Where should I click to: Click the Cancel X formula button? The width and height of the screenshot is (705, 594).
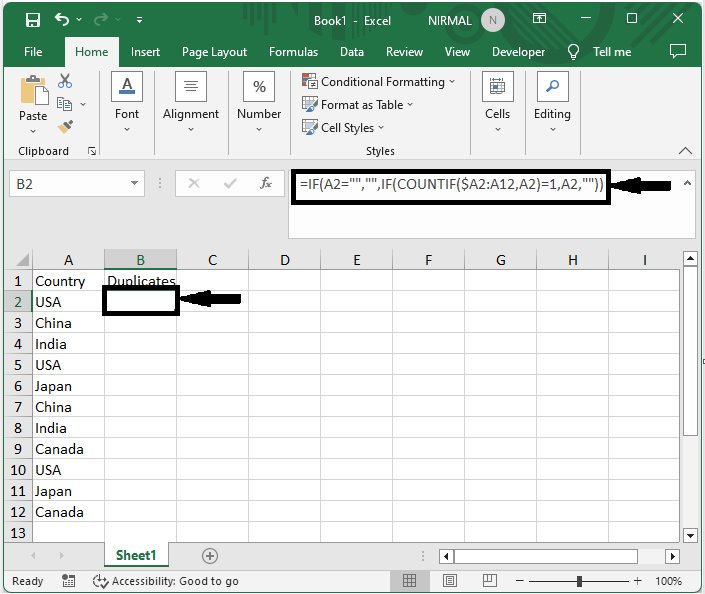194,183
